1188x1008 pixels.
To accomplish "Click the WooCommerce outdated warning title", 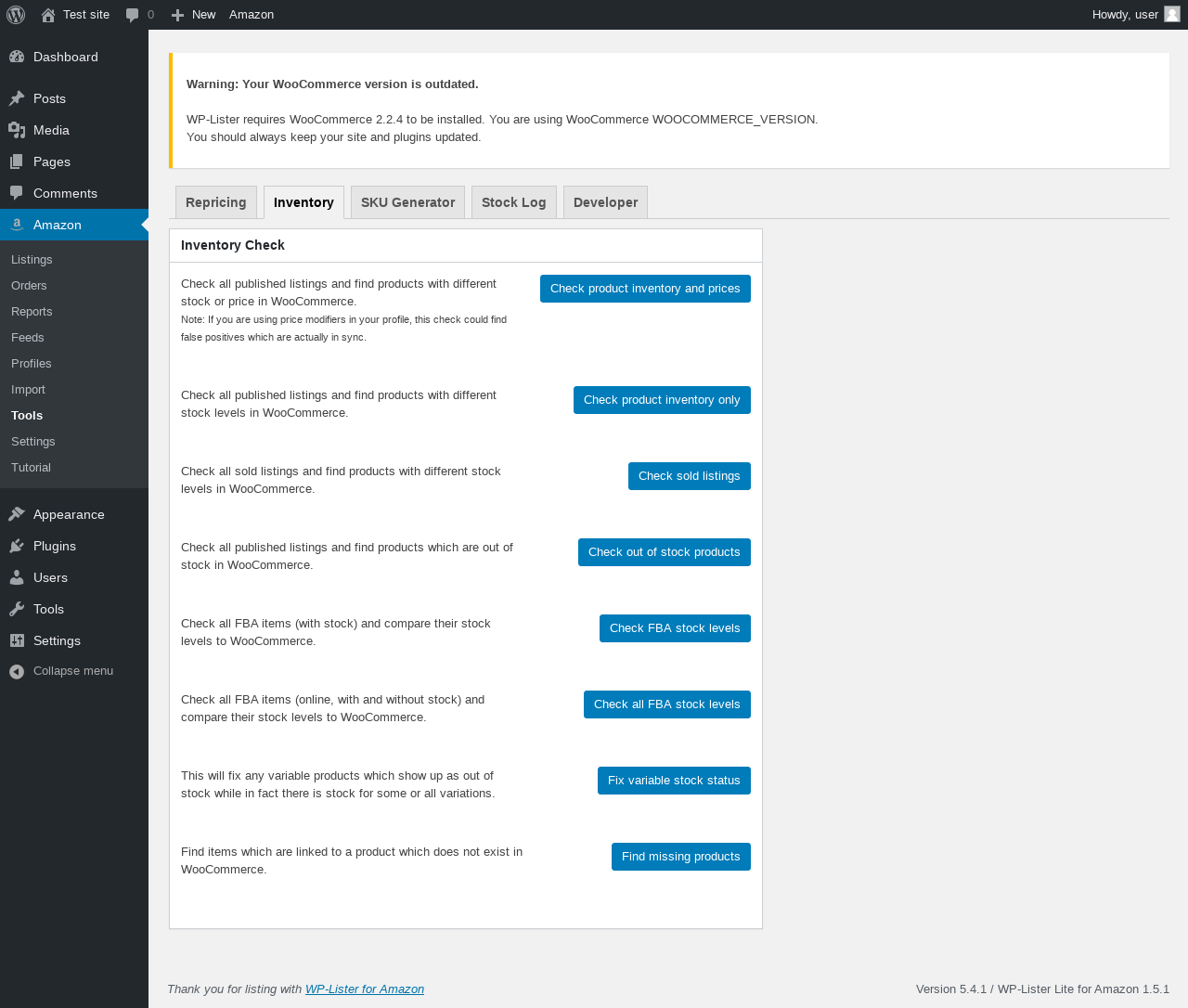I will [332, 84].
